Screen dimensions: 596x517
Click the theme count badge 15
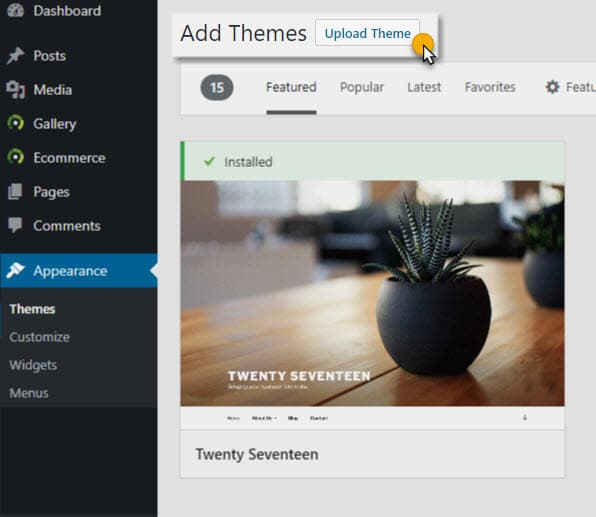[x=217, y=88]
